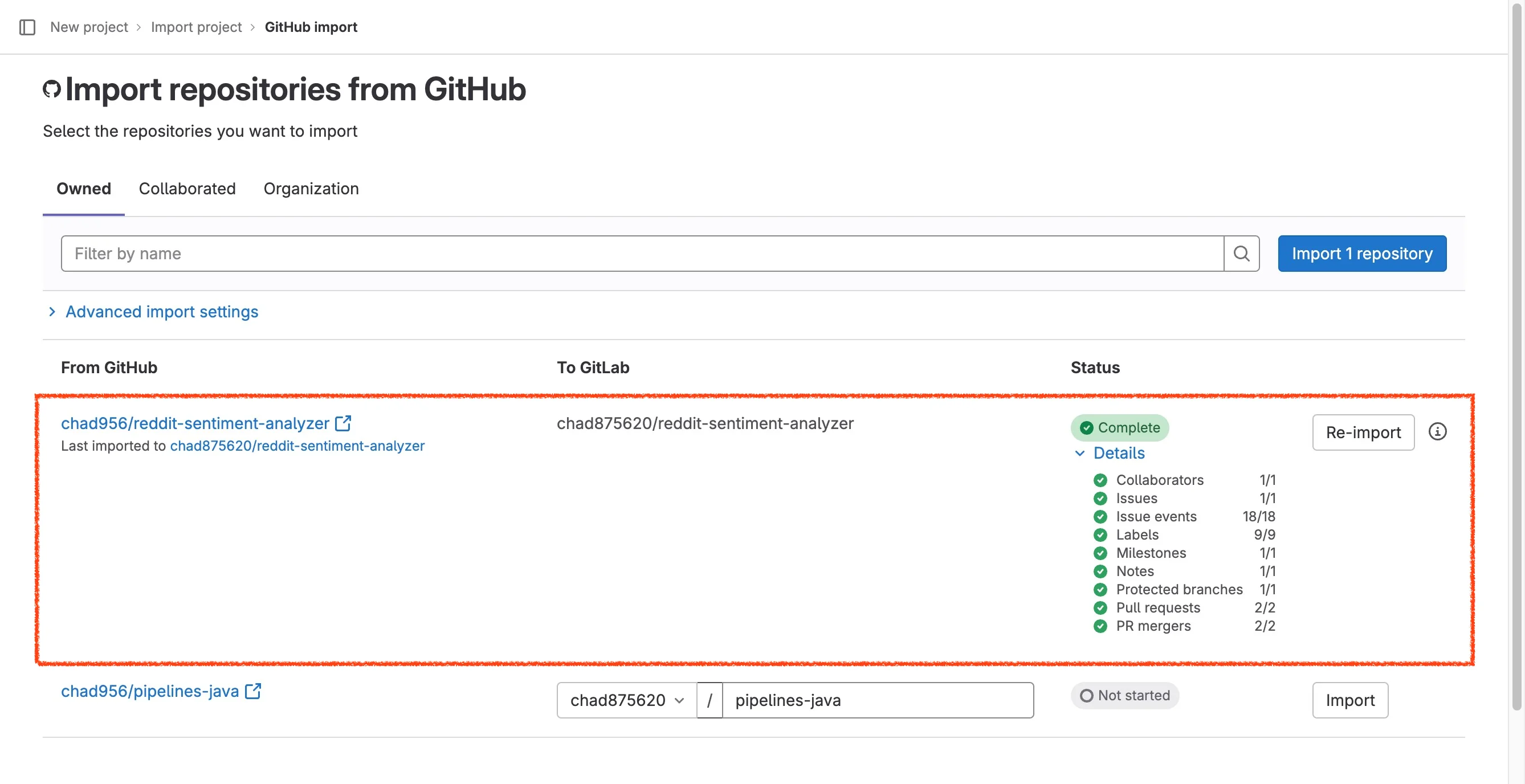The width and height of the screenshot is (1525, 784).
Task: Click external link icon for pipelines-java
Action: click(x=254, y=691)
